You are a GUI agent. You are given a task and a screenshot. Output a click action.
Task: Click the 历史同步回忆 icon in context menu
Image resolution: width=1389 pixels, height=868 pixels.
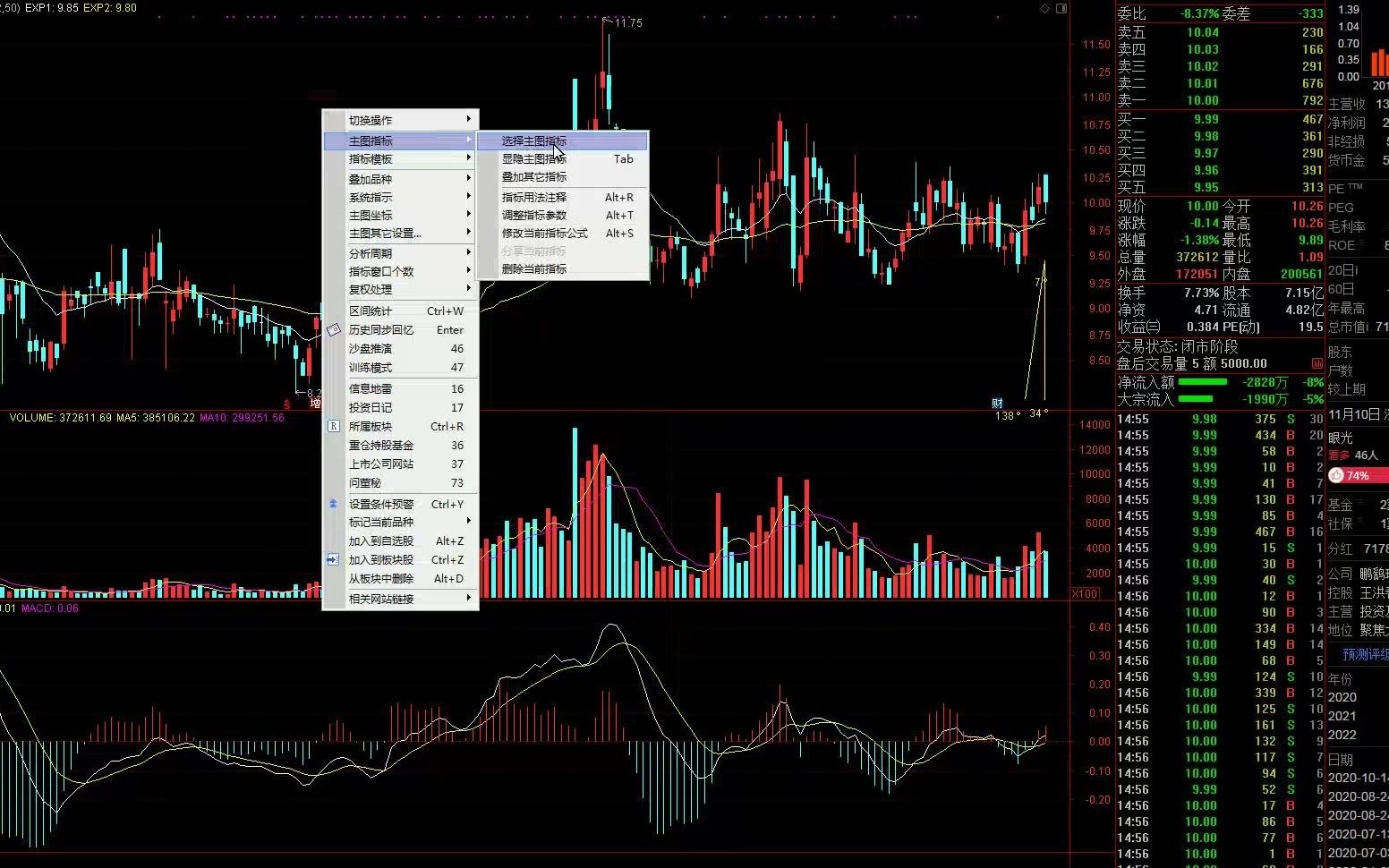click(x=334, y=330)
